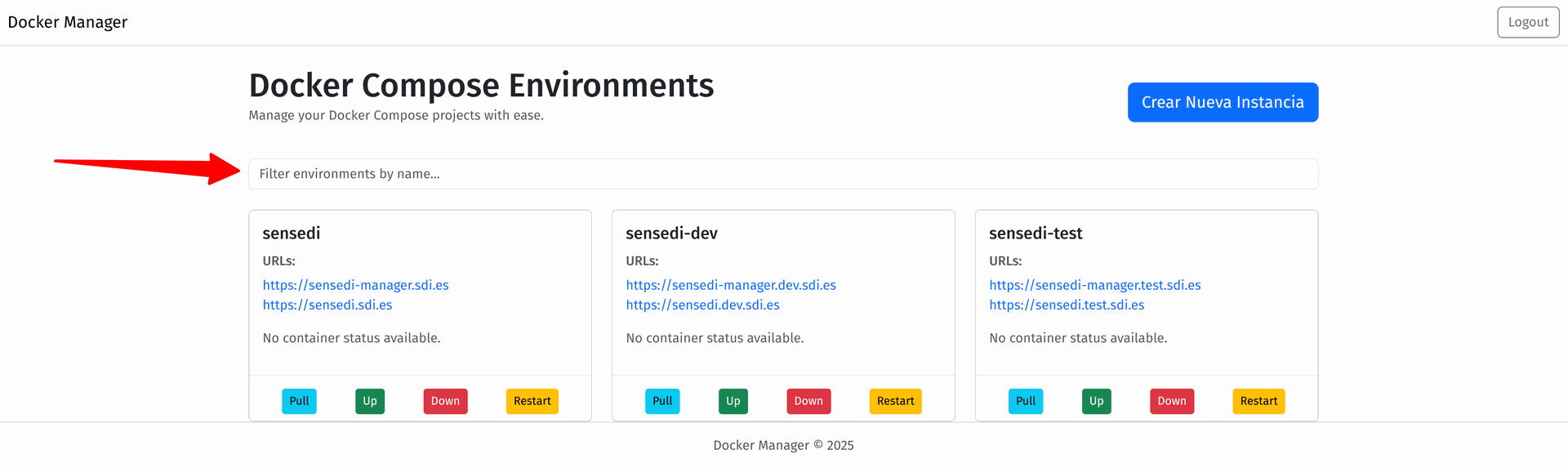The width and height of the screenshot is (1568, 467).
Task: Stop sensedi-test with Down button
Action: pos(1171,401)
